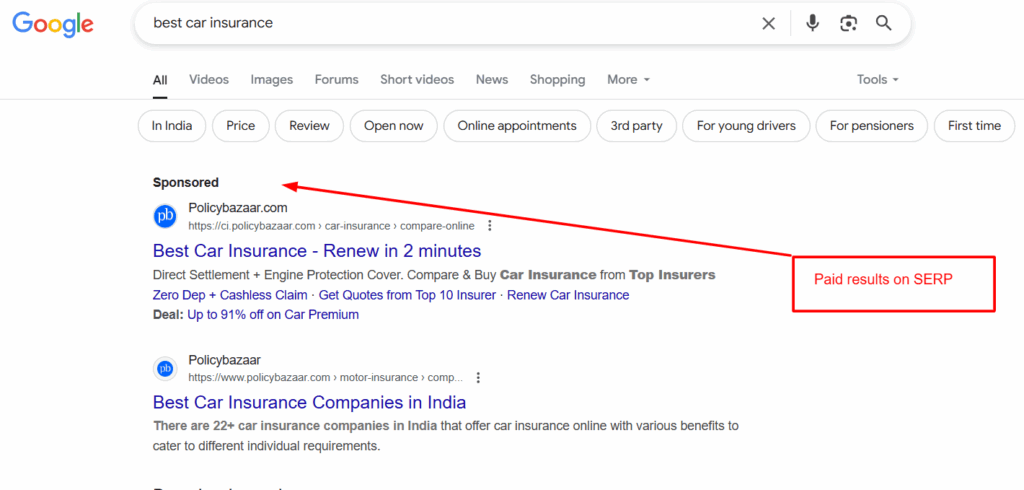1024x490 pixels.
Task: Select the For pensioners chip
Action: coord(872,126)
